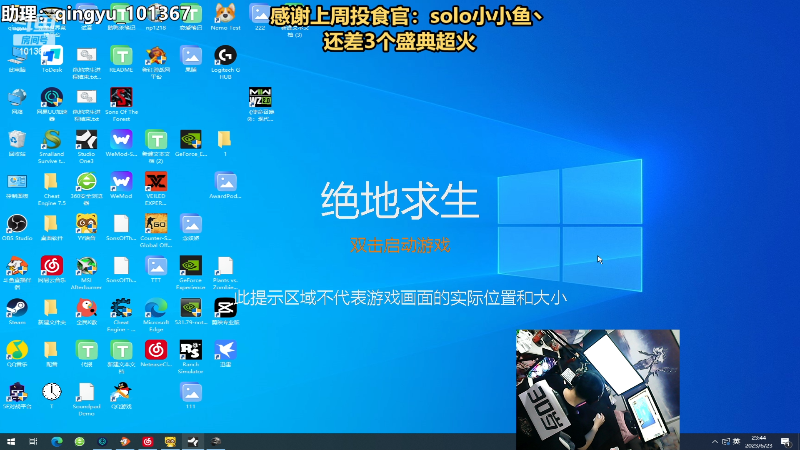Open the Logitech G HUB shortcut
Screen dimensions: 800x450
[x=225, y=62]
